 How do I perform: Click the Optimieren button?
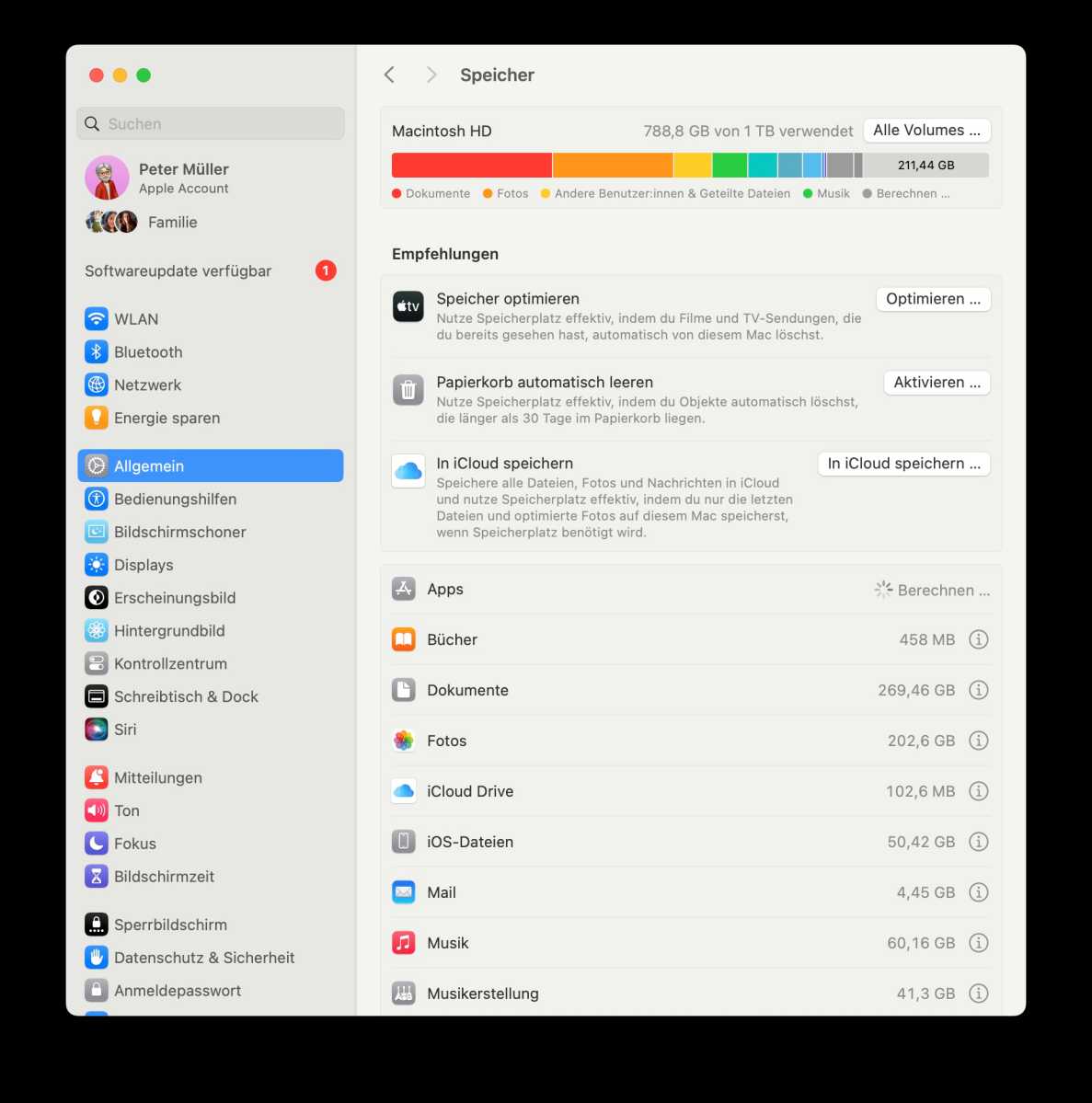(x=933, y=299)
